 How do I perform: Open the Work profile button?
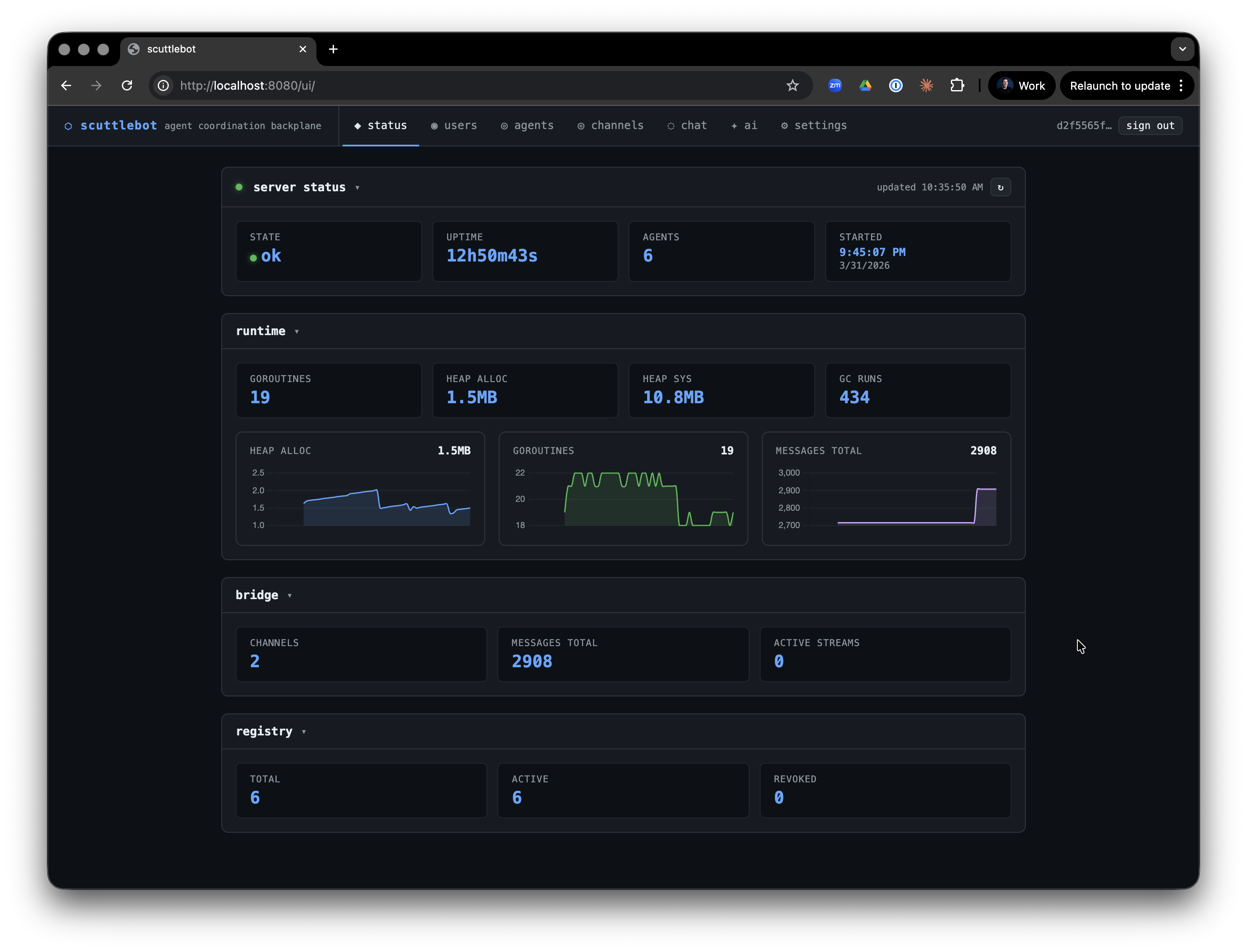pyautogui.click(x=1022, y=85)
